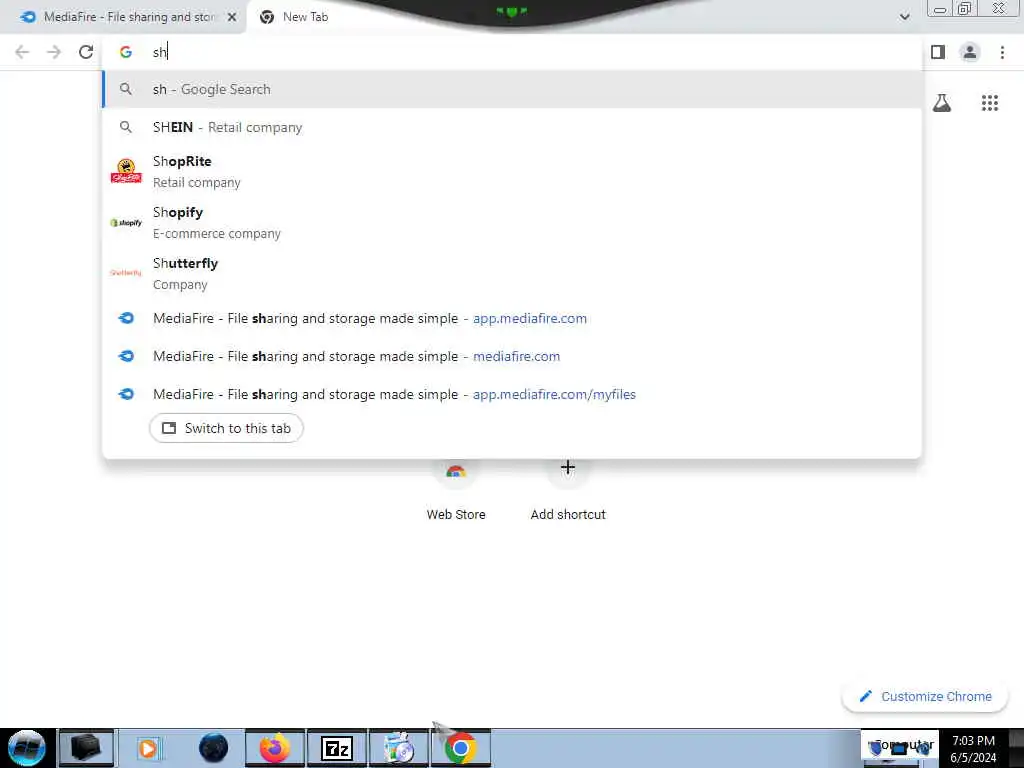
Task: Pick the Shopify e-commerce suggestion
Action: point(512,223)
